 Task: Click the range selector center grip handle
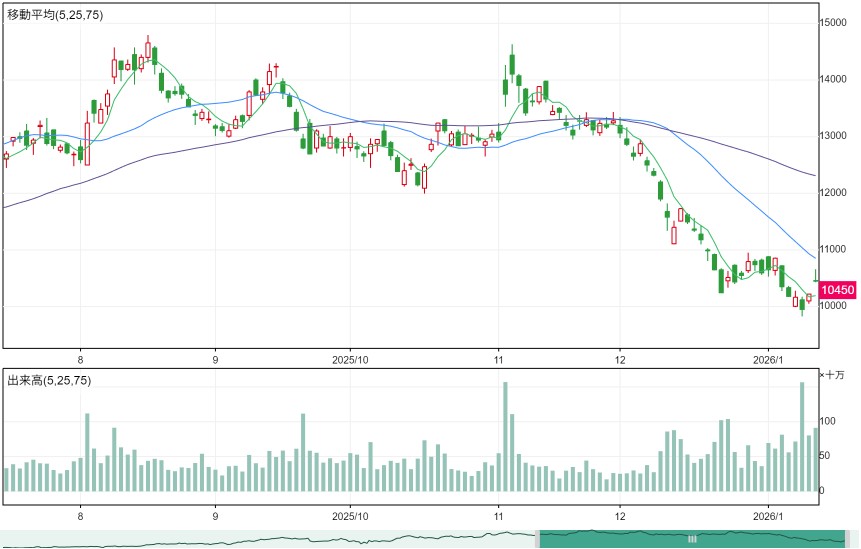point(692,539)
